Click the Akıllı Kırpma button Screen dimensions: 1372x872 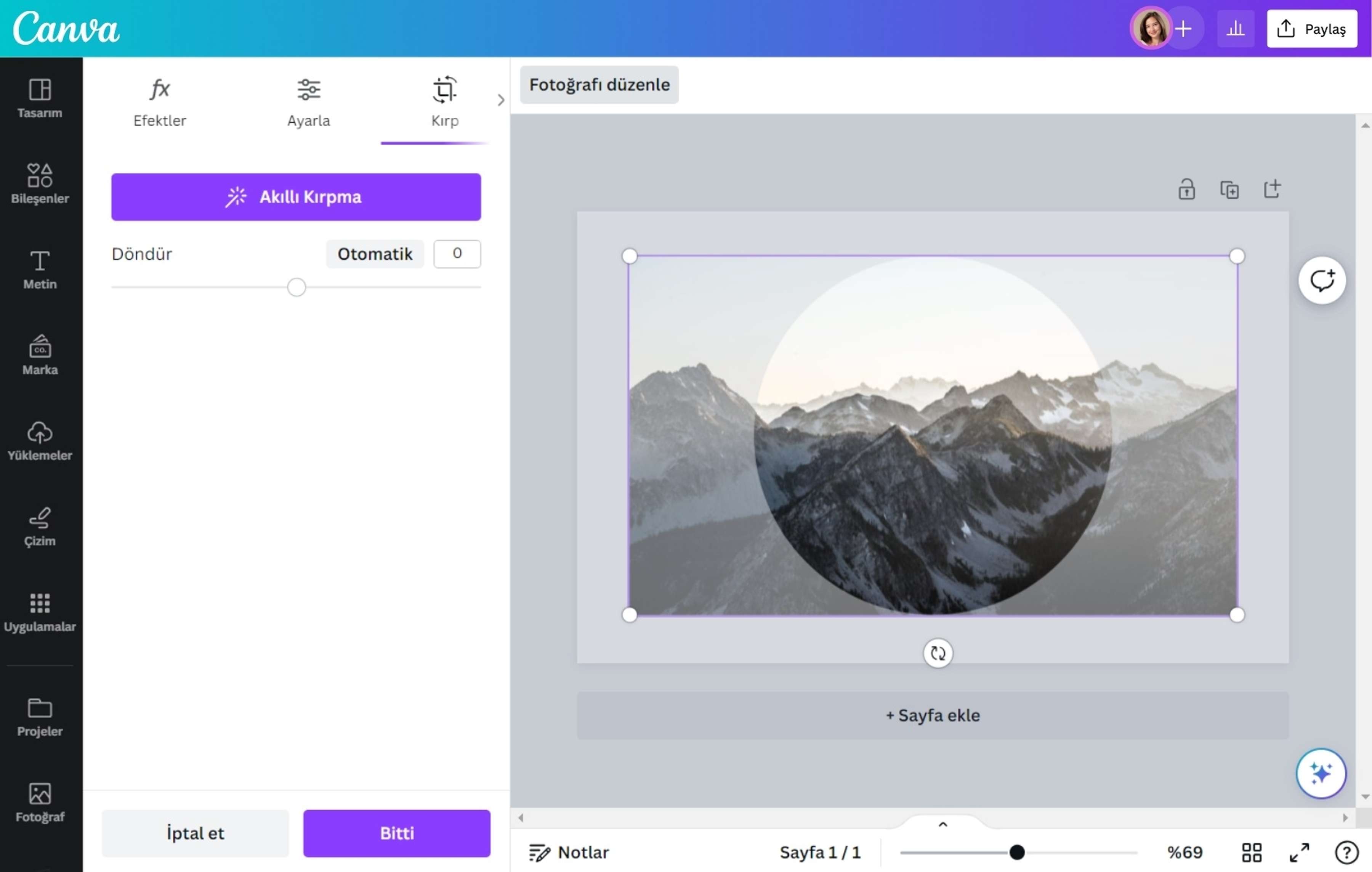pos(296,197)
